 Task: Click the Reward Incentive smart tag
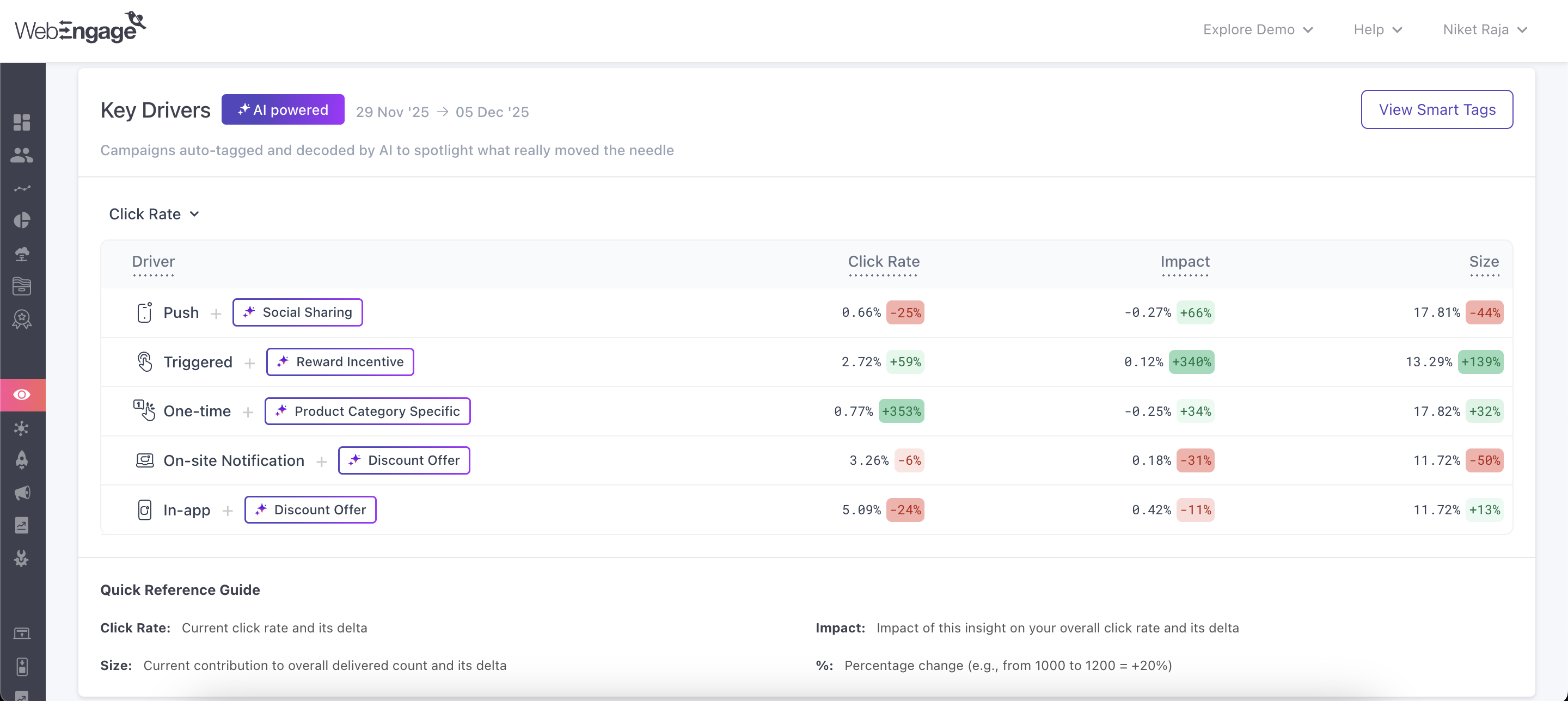pyautogui.click(x=340, y=362)
